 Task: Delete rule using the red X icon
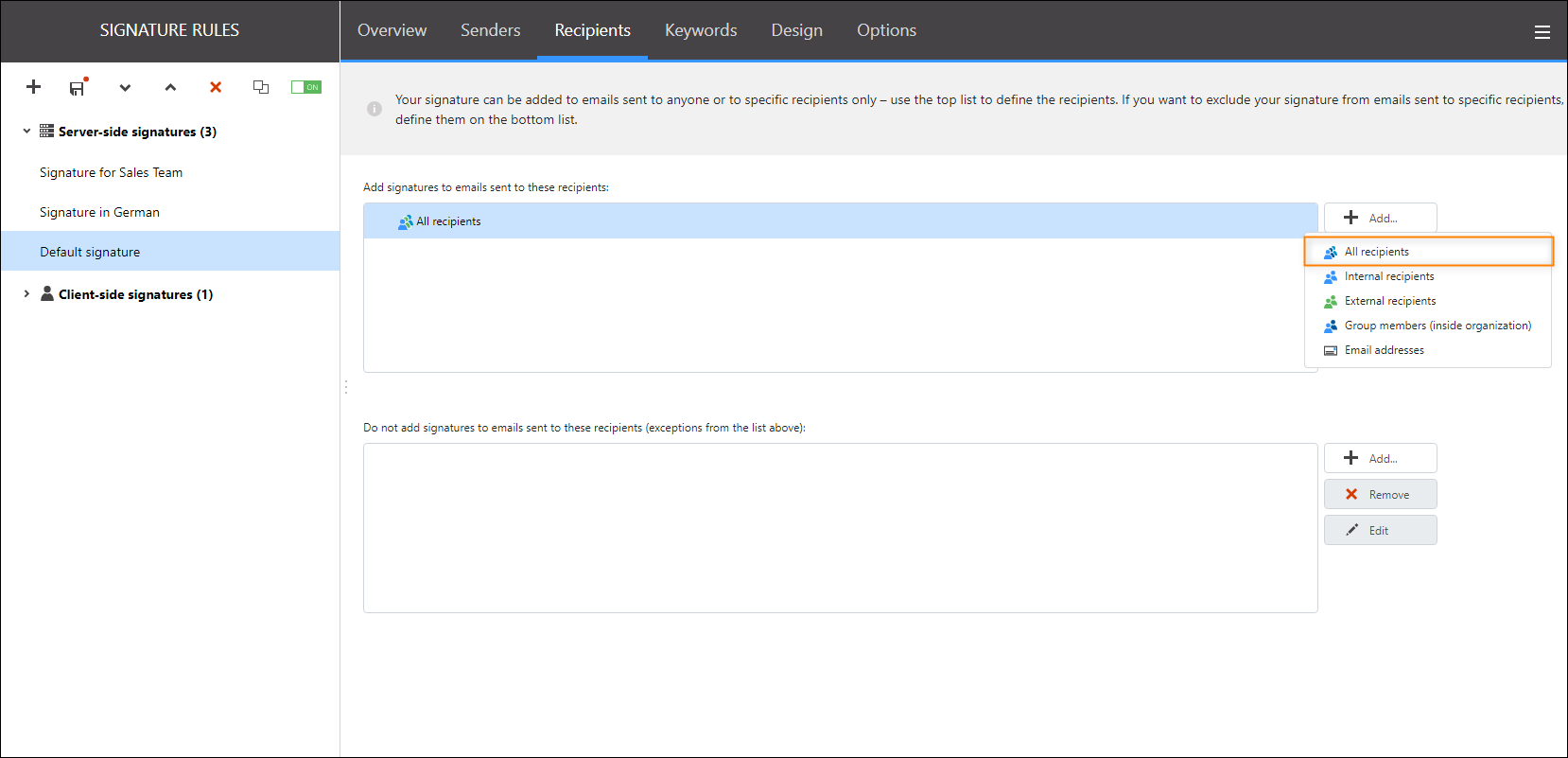click(216, 87)
